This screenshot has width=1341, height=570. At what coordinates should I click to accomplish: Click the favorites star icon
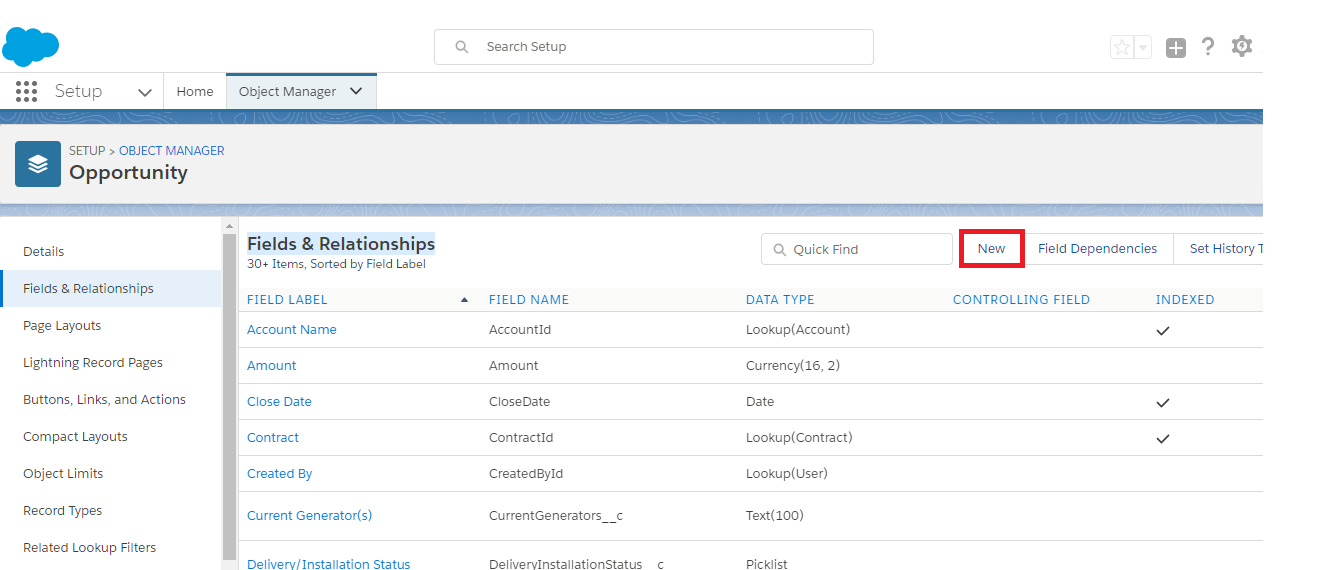[1122, 47]
